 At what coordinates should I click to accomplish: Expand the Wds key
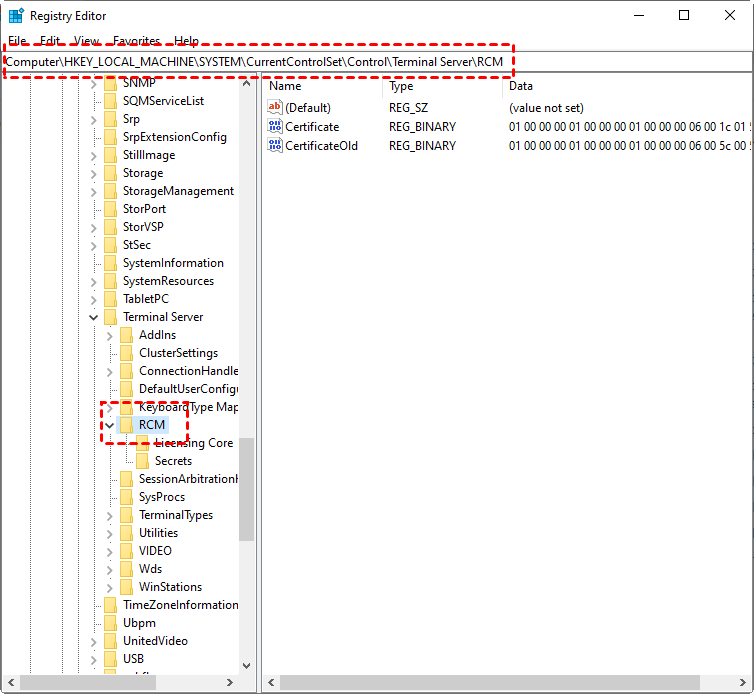point(110,569)
